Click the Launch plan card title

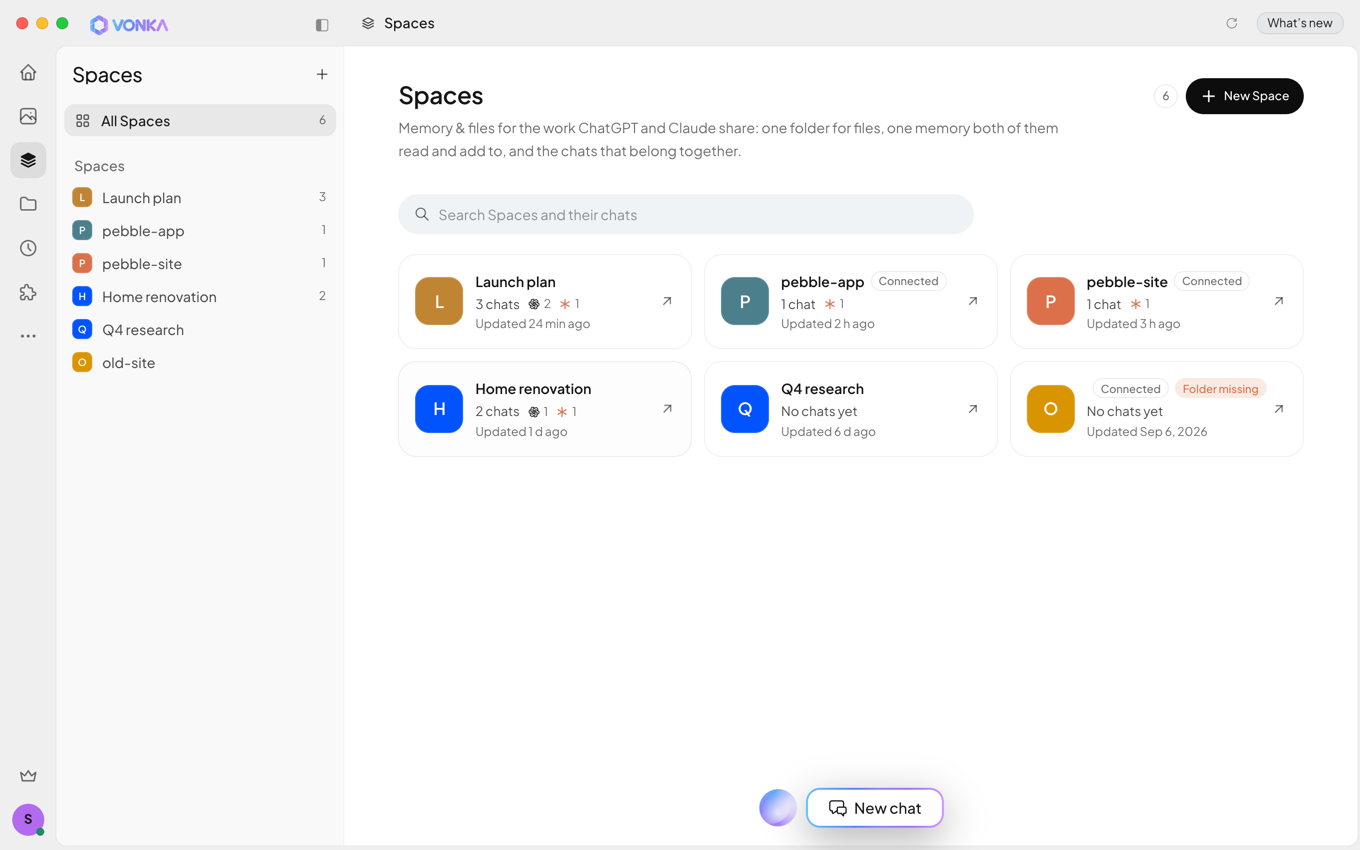pyautogui.click(x=515, y=282)
